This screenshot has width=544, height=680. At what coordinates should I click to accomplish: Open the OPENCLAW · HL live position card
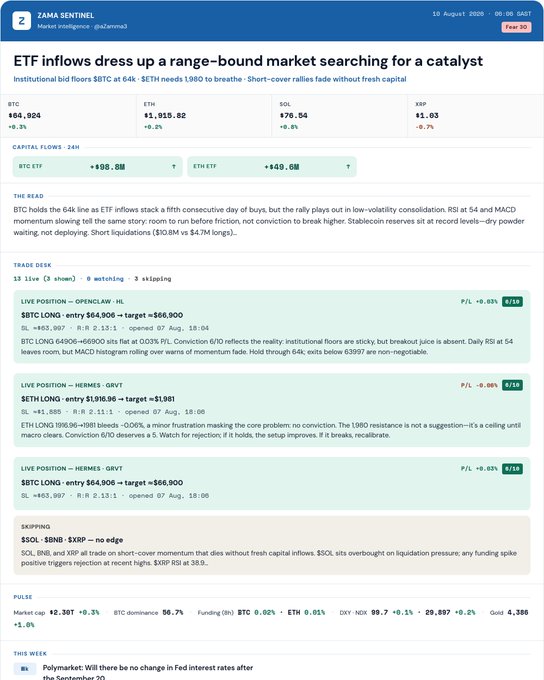tap(272, 327)
